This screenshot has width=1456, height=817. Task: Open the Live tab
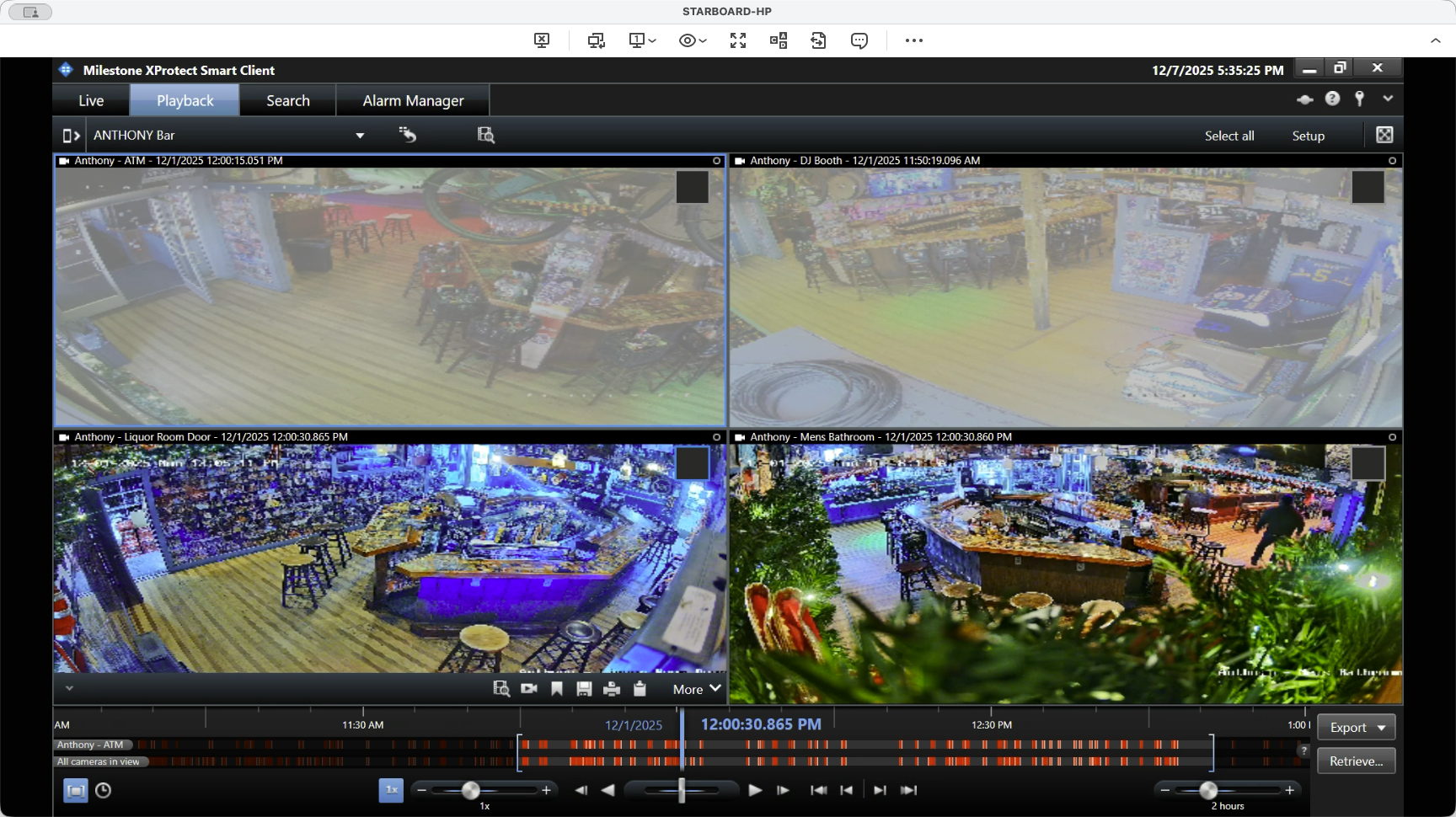91,100
